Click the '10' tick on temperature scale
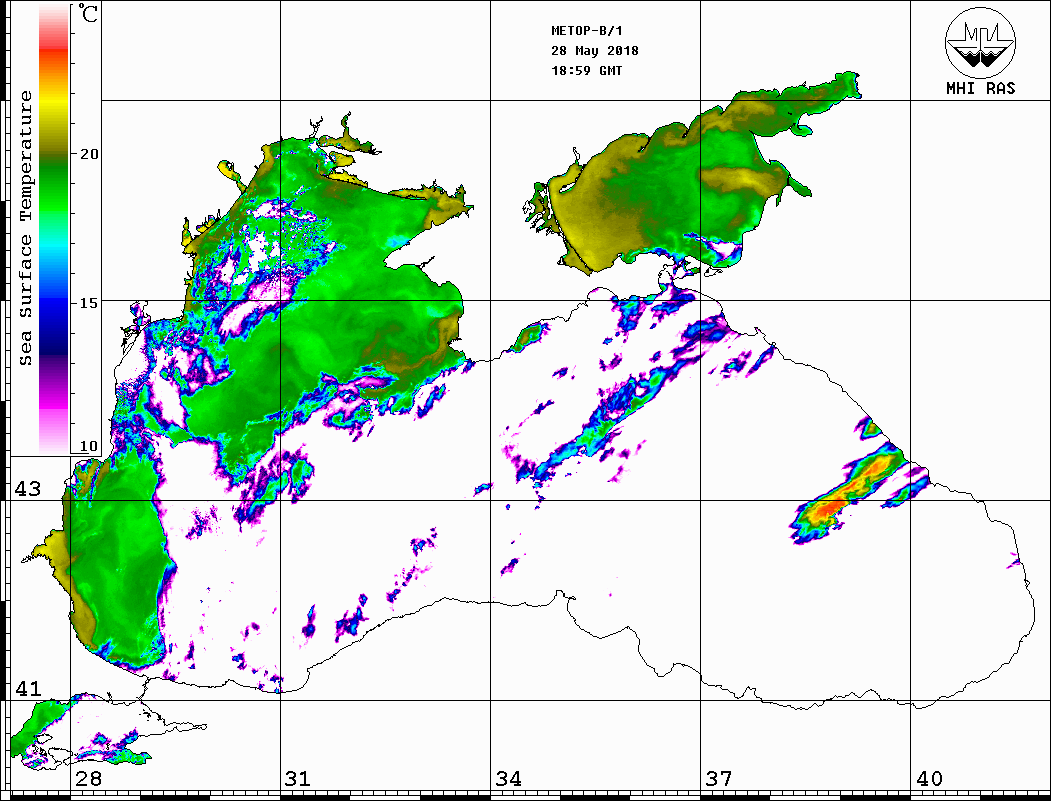 pos(88,446)
